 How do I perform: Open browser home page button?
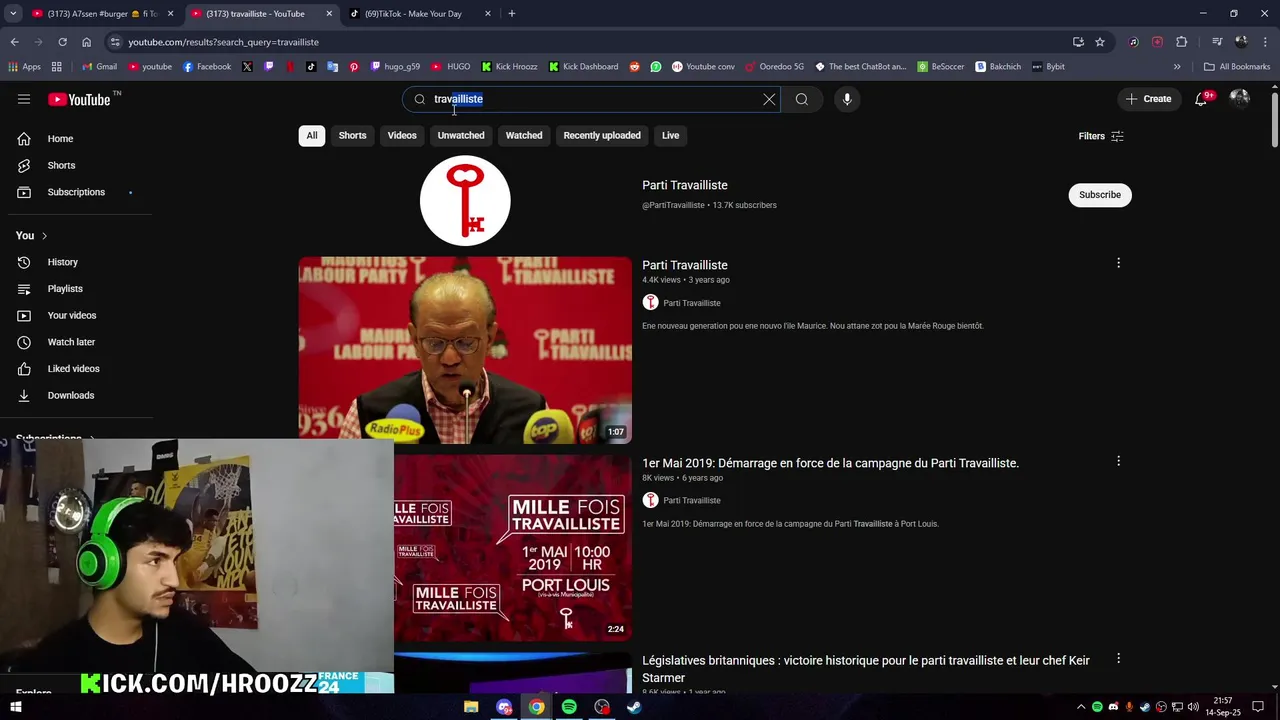click(x=86, y=42)
